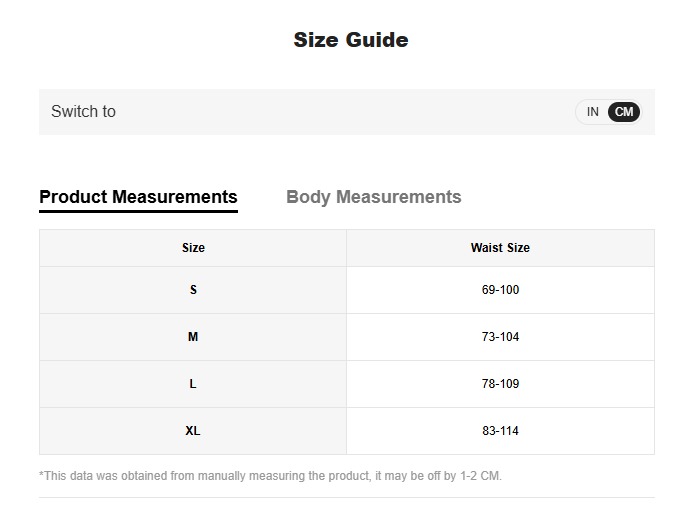Switch to the Body Measurements tab
The width and height of the screenshot is (683, 511).
[373, 197]
